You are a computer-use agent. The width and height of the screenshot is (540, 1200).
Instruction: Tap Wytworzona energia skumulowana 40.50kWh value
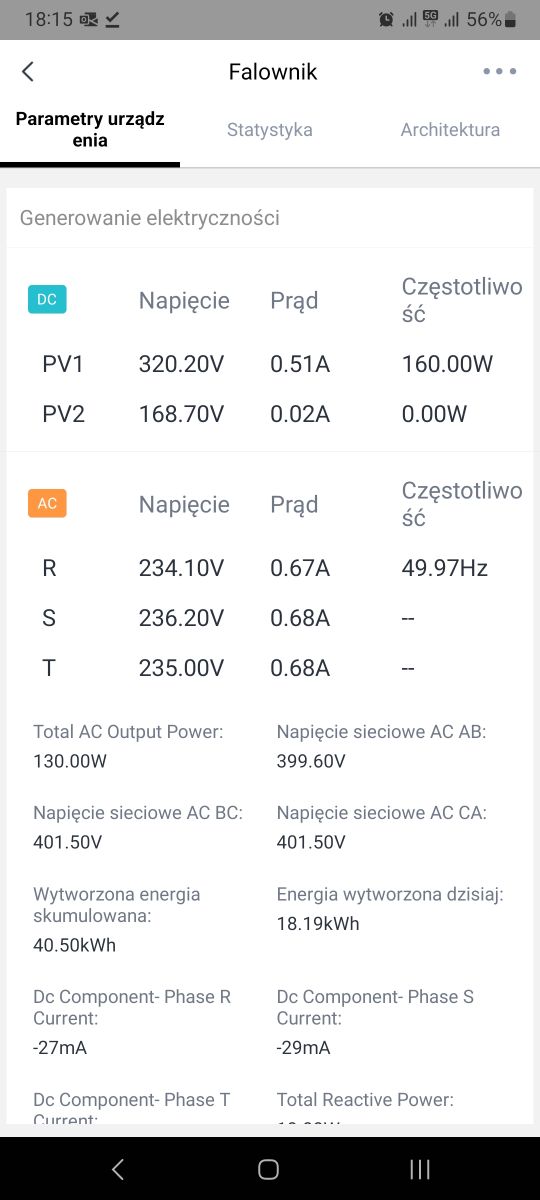click(75, 945)
